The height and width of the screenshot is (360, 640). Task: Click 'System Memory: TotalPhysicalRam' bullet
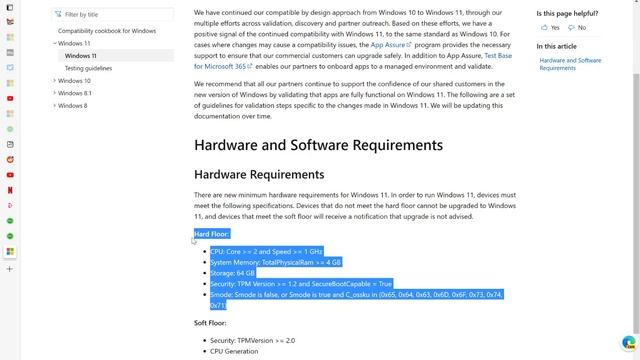coord(276,262)
